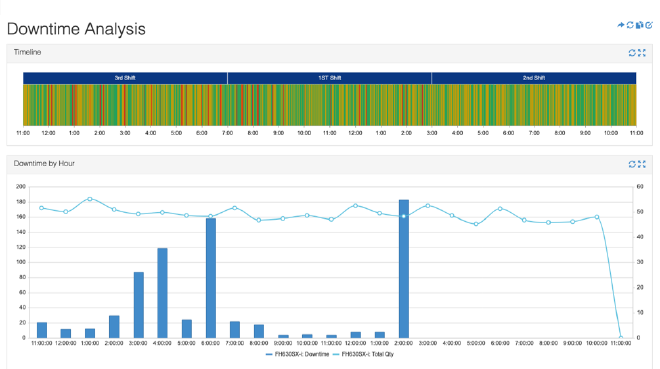660x369 pixels.
Task: Click the highest Total Qty point near 55
Action: (90, 199)
